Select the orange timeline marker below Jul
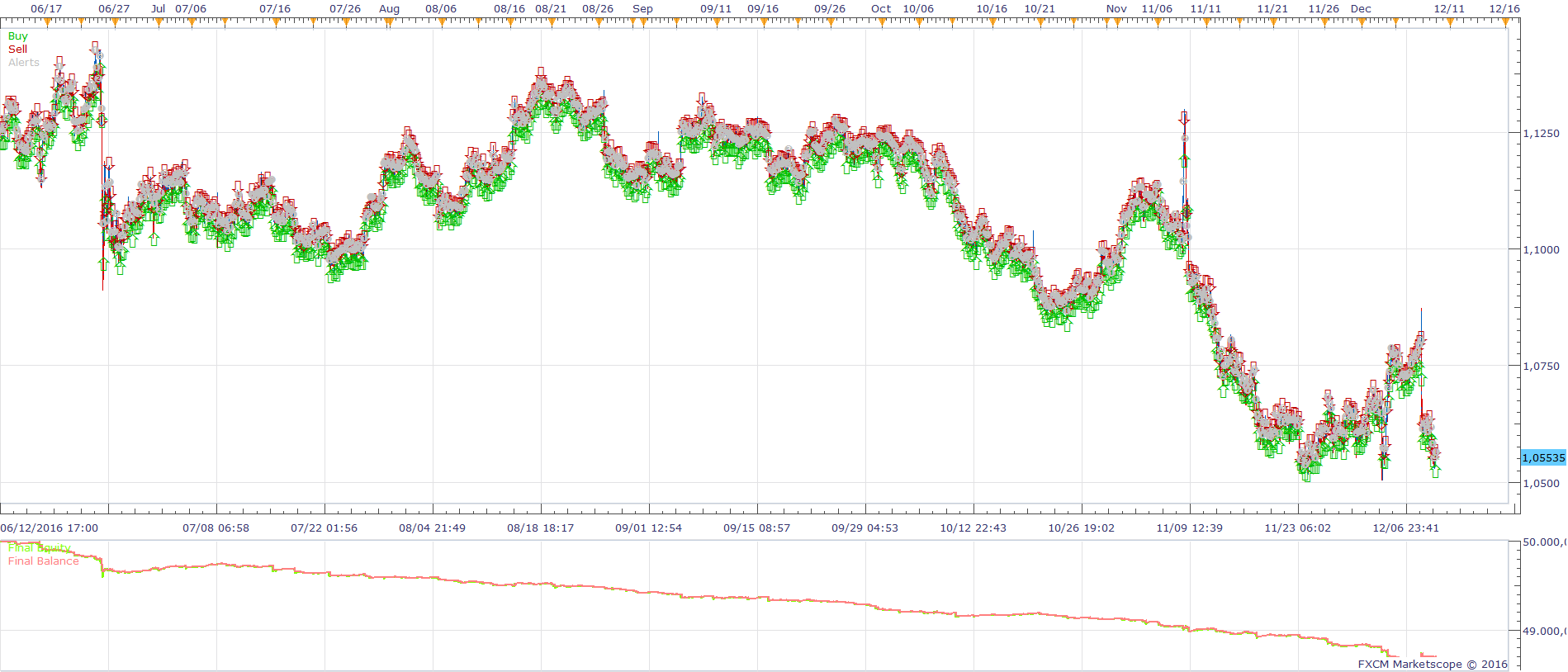Screen dimensions: 1568x672 [159, 21]
